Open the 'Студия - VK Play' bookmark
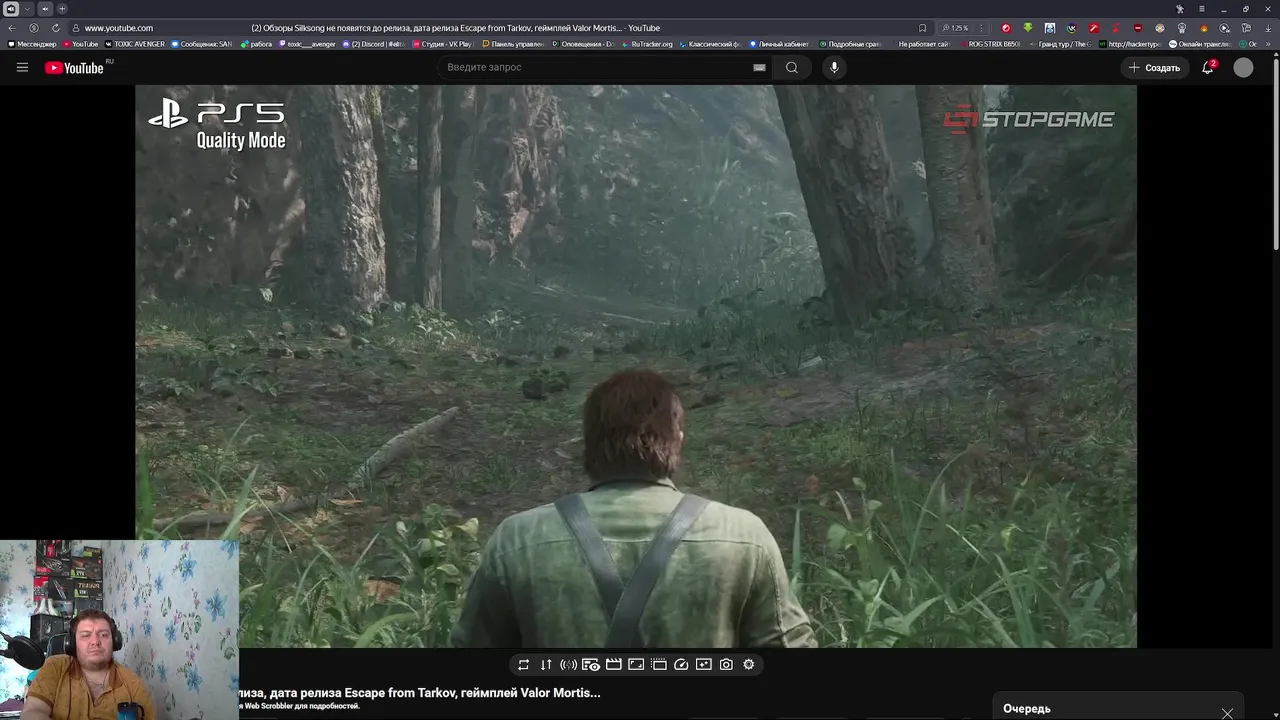 [x=442, y=44]
